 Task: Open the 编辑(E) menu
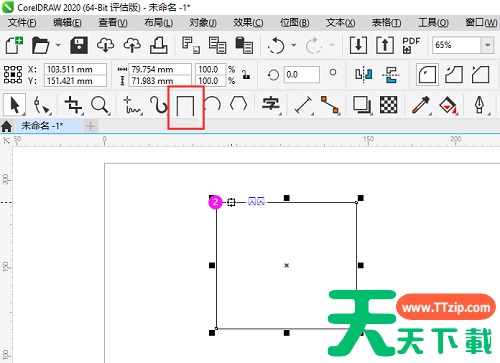pos(67,23)
